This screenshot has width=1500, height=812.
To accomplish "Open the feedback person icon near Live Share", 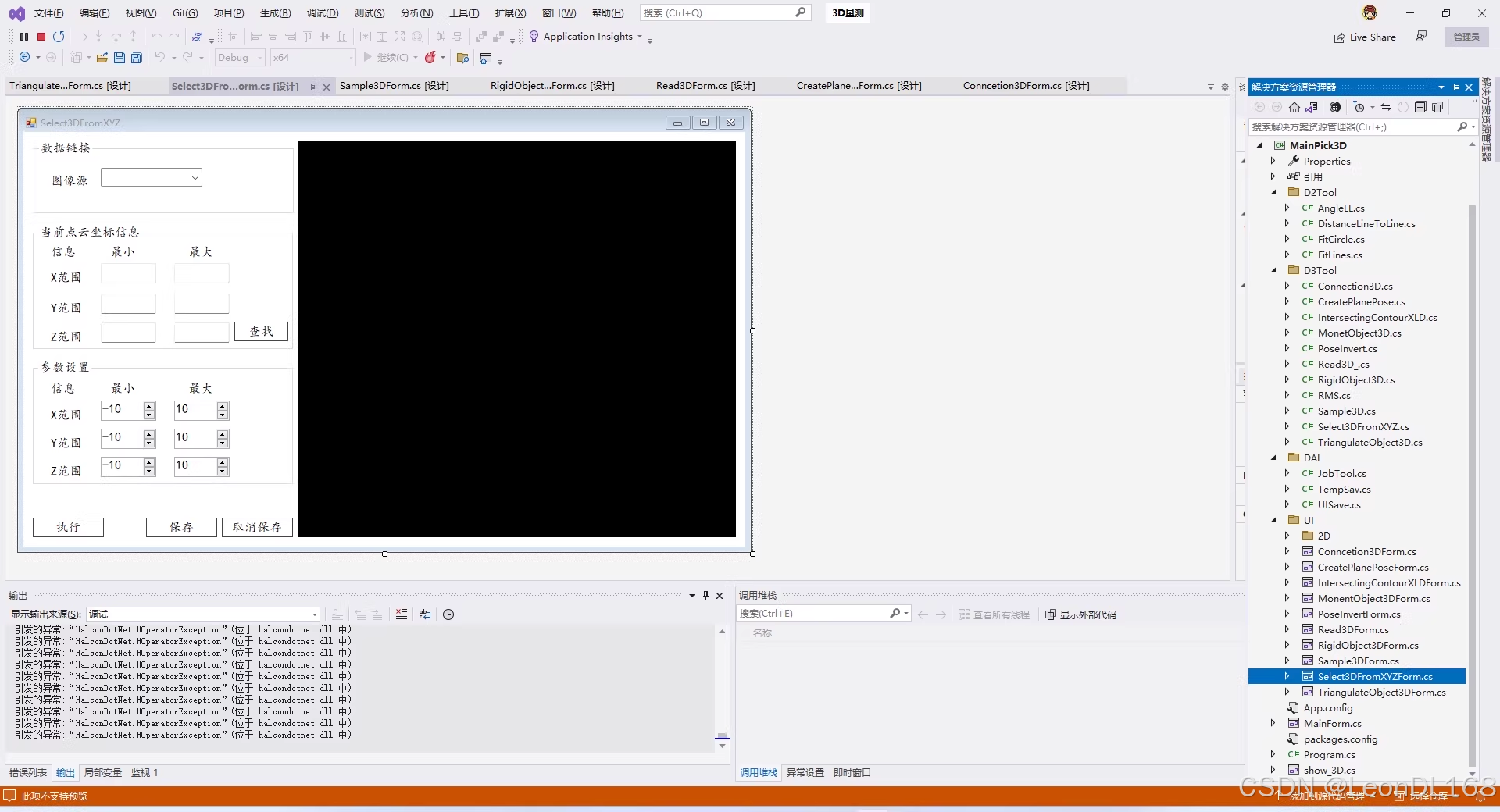I will (x=1421, y=37).
